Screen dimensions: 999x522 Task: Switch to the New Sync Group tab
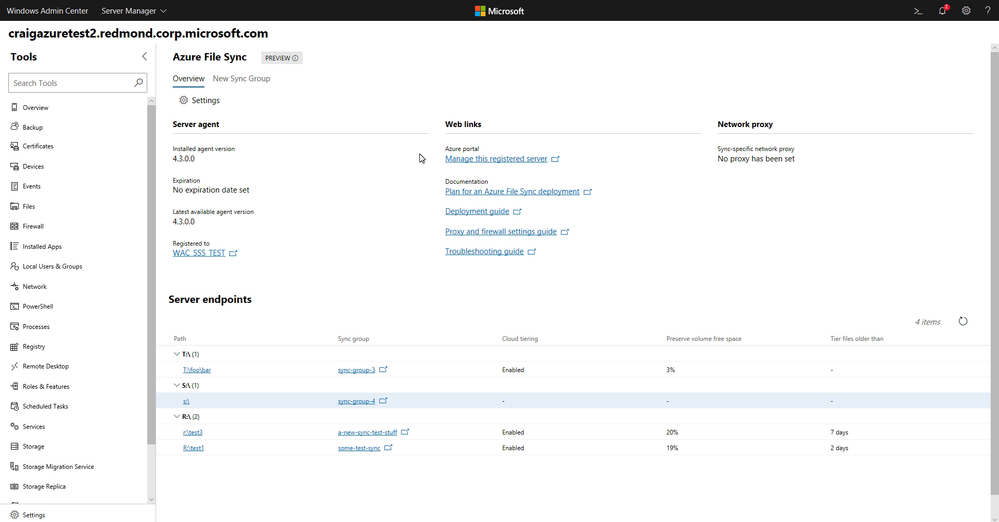coord(241,78)
